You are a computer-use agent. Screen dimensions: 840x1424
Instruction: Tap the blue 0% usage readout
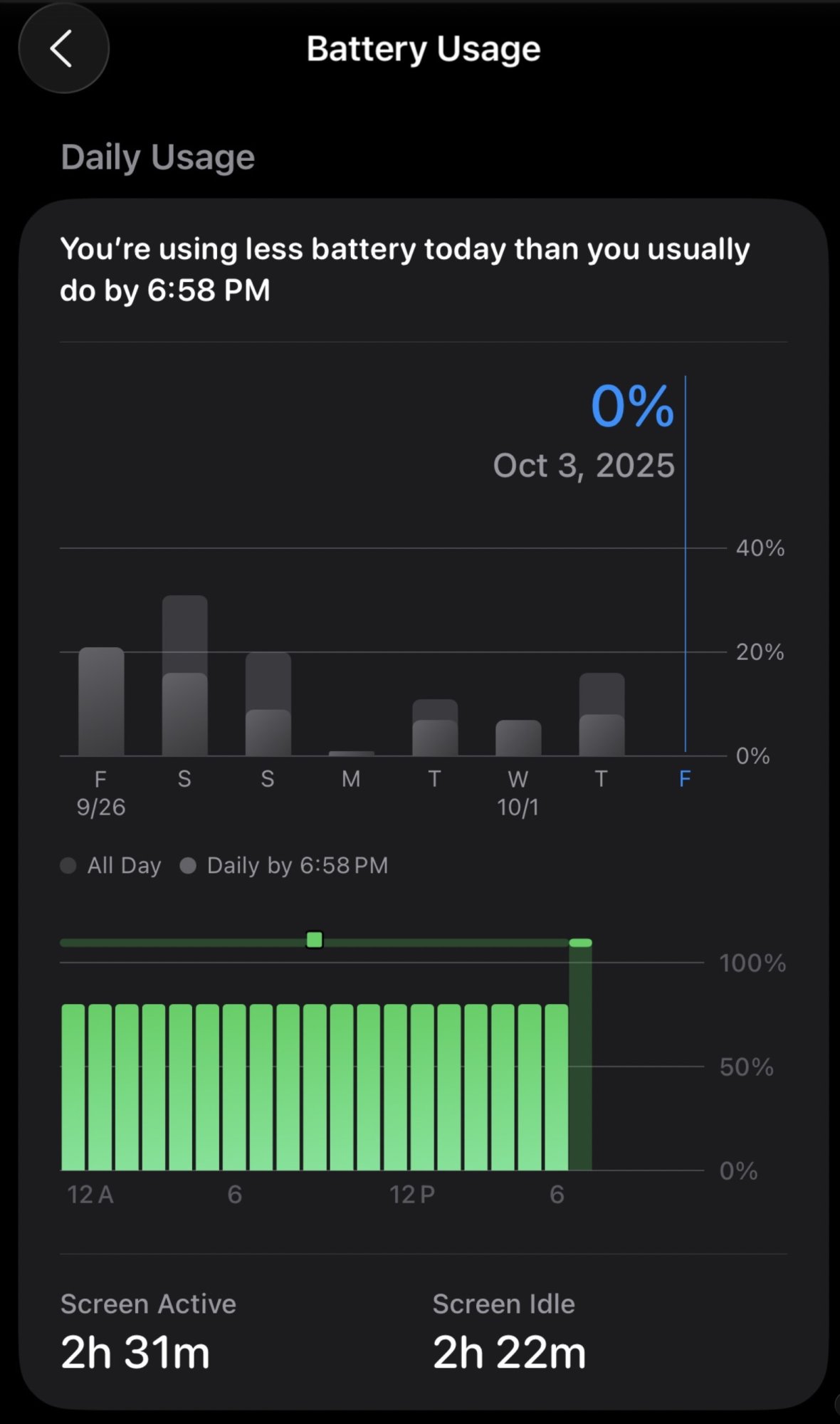coord(631,406)
